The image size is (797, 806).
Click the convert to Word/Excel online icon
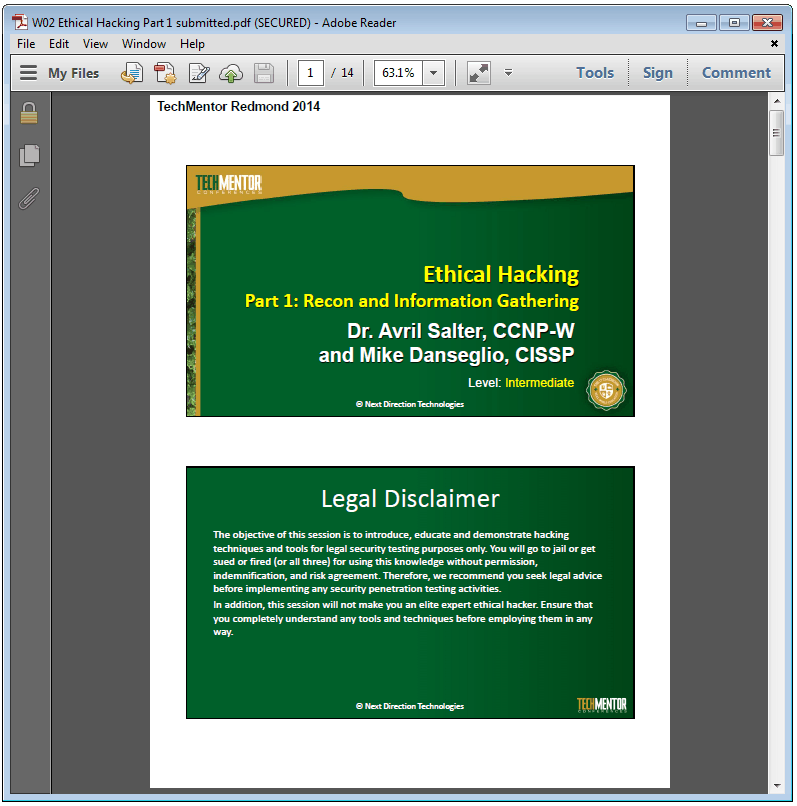pyautogui.click(x=132, y=73)
